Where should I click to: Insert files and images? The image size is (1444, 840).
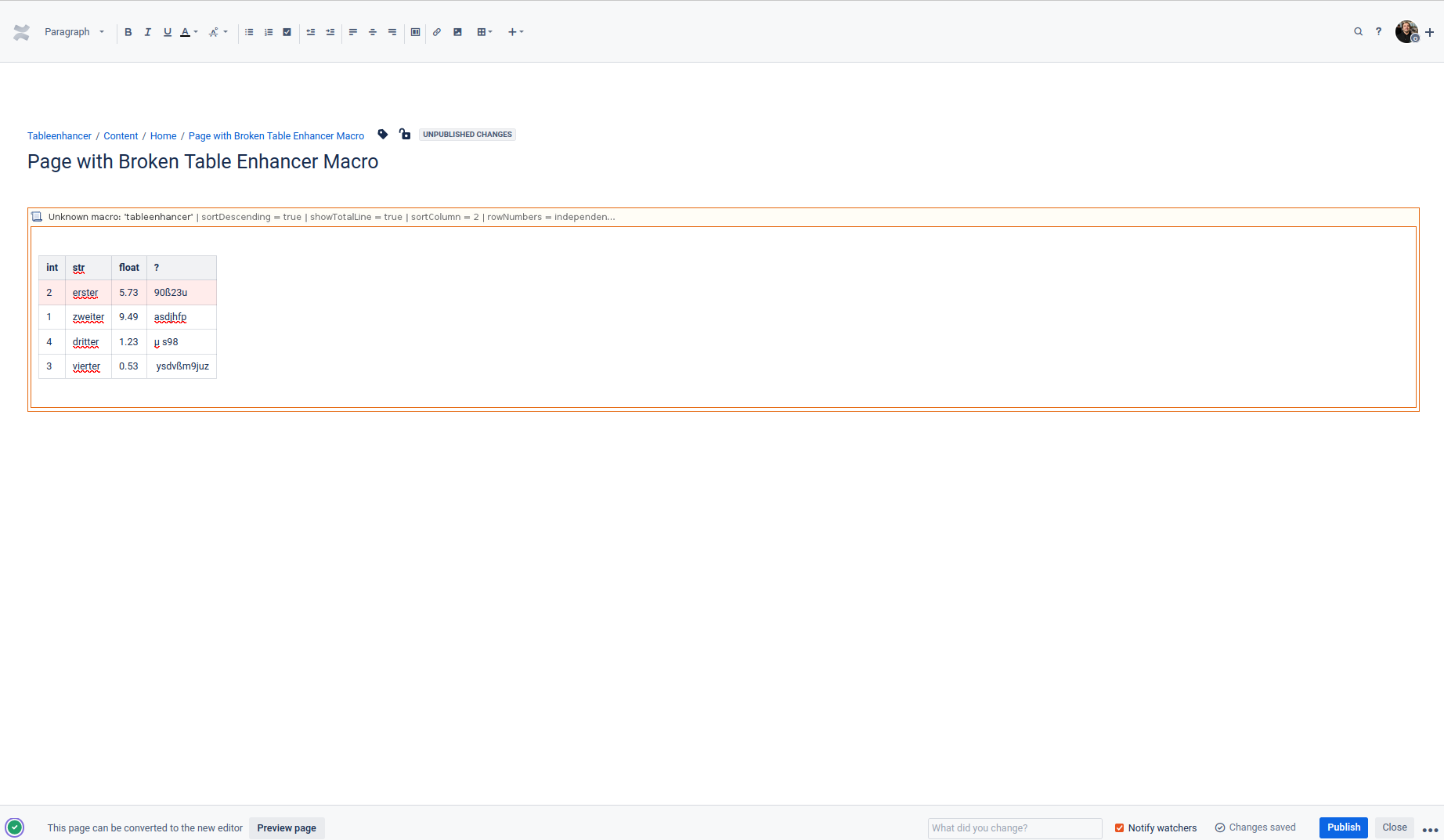coord(457,32)
